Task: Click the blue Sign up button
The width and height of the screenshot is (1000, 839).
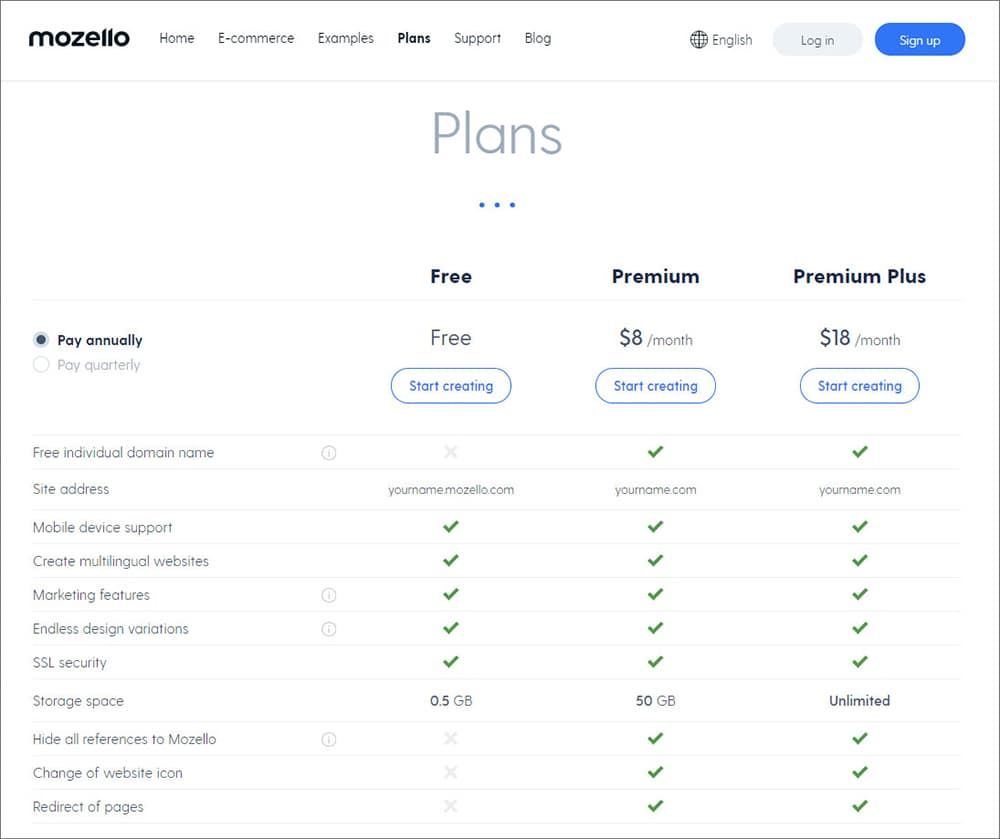Action: pos(920,40)
